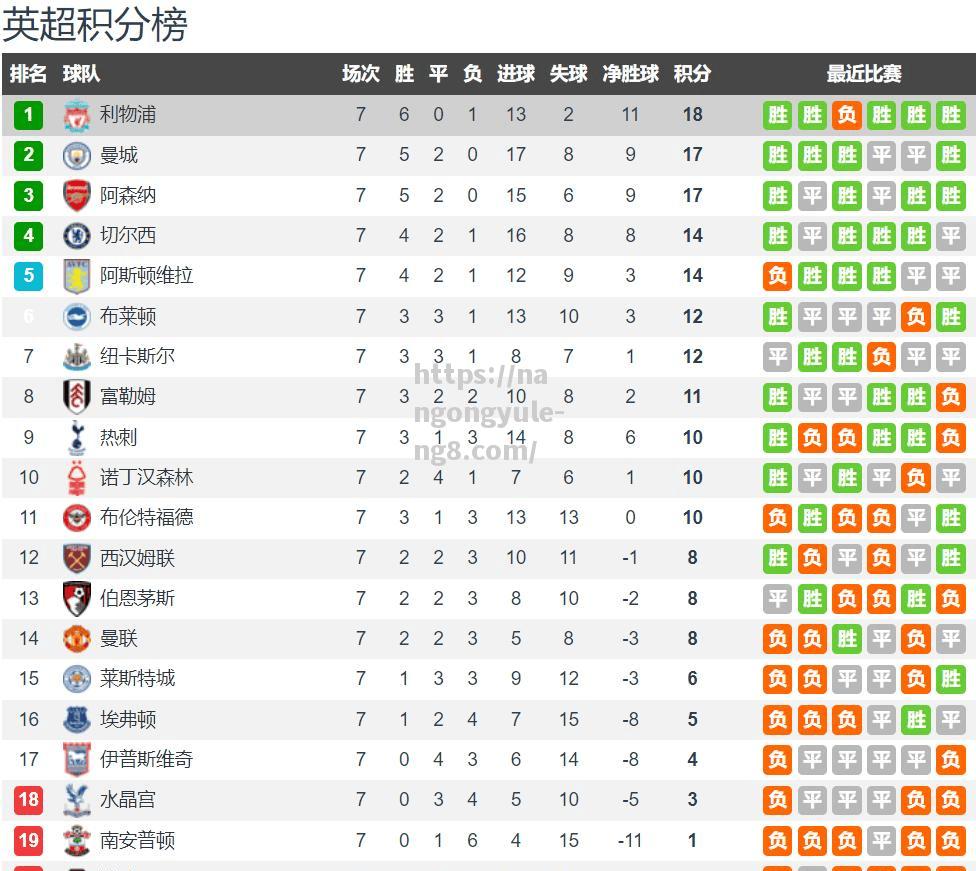The image size is (976, 871).
Task: Select the 最近比赛 recent matches header
Action: 864,73
